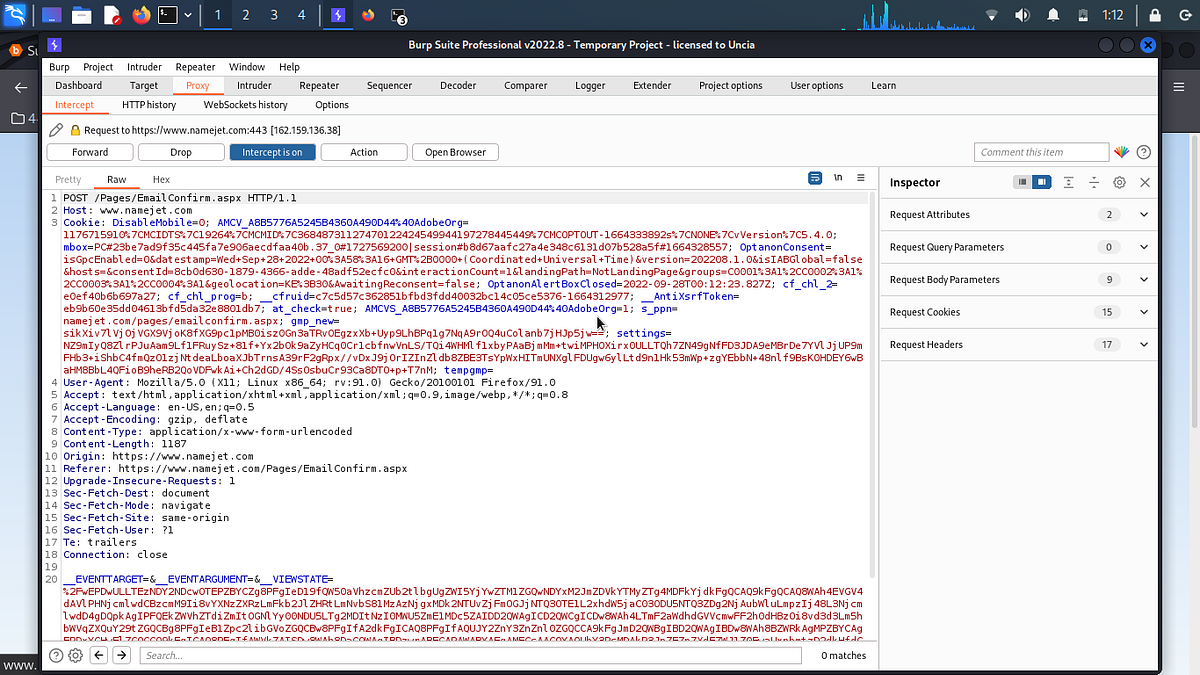Click the Drop button
Screen dimensions: 1200x675
point(181,152)
